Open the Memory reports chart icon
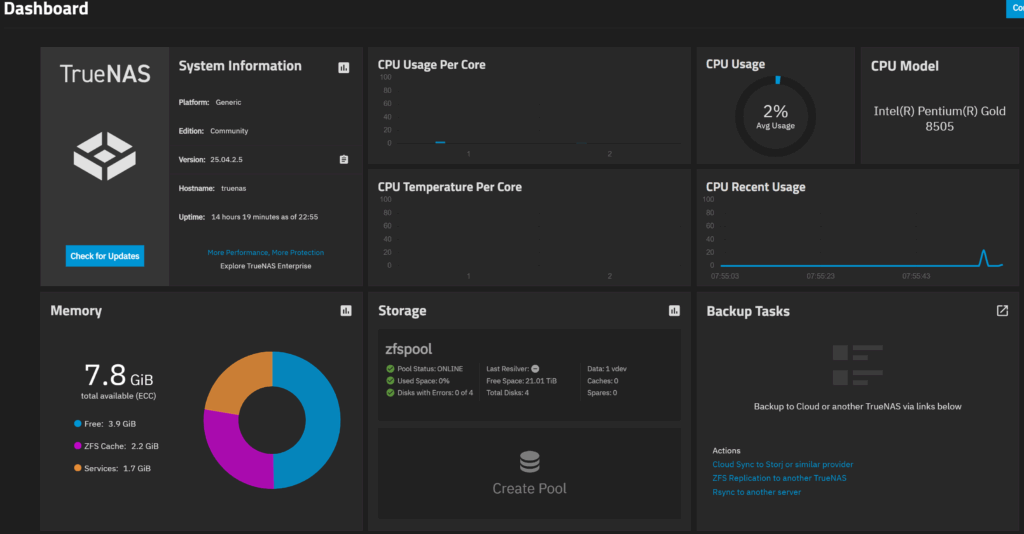The width and height of the screenshot is (1024, 534). coord(346,311)
